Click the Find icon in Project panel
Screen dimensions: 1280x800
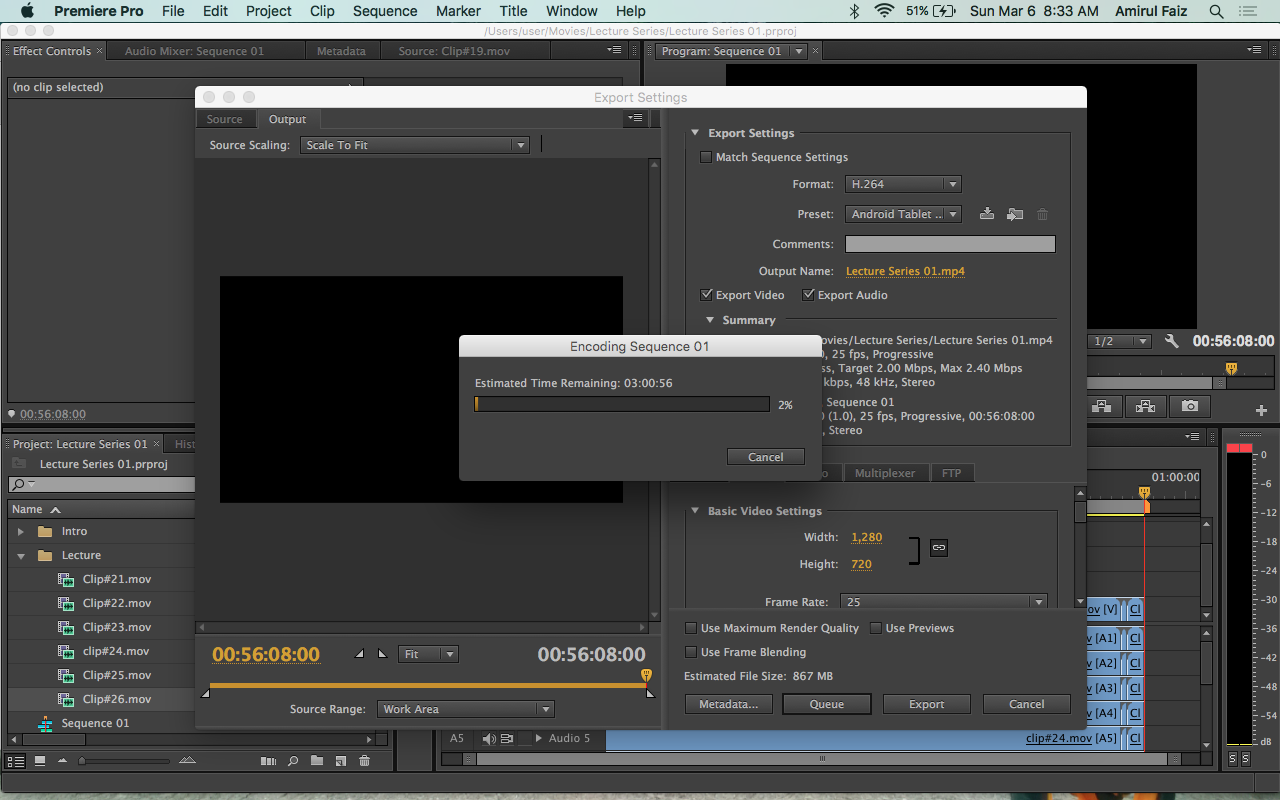pyautogui.click(x=293, y=761)
